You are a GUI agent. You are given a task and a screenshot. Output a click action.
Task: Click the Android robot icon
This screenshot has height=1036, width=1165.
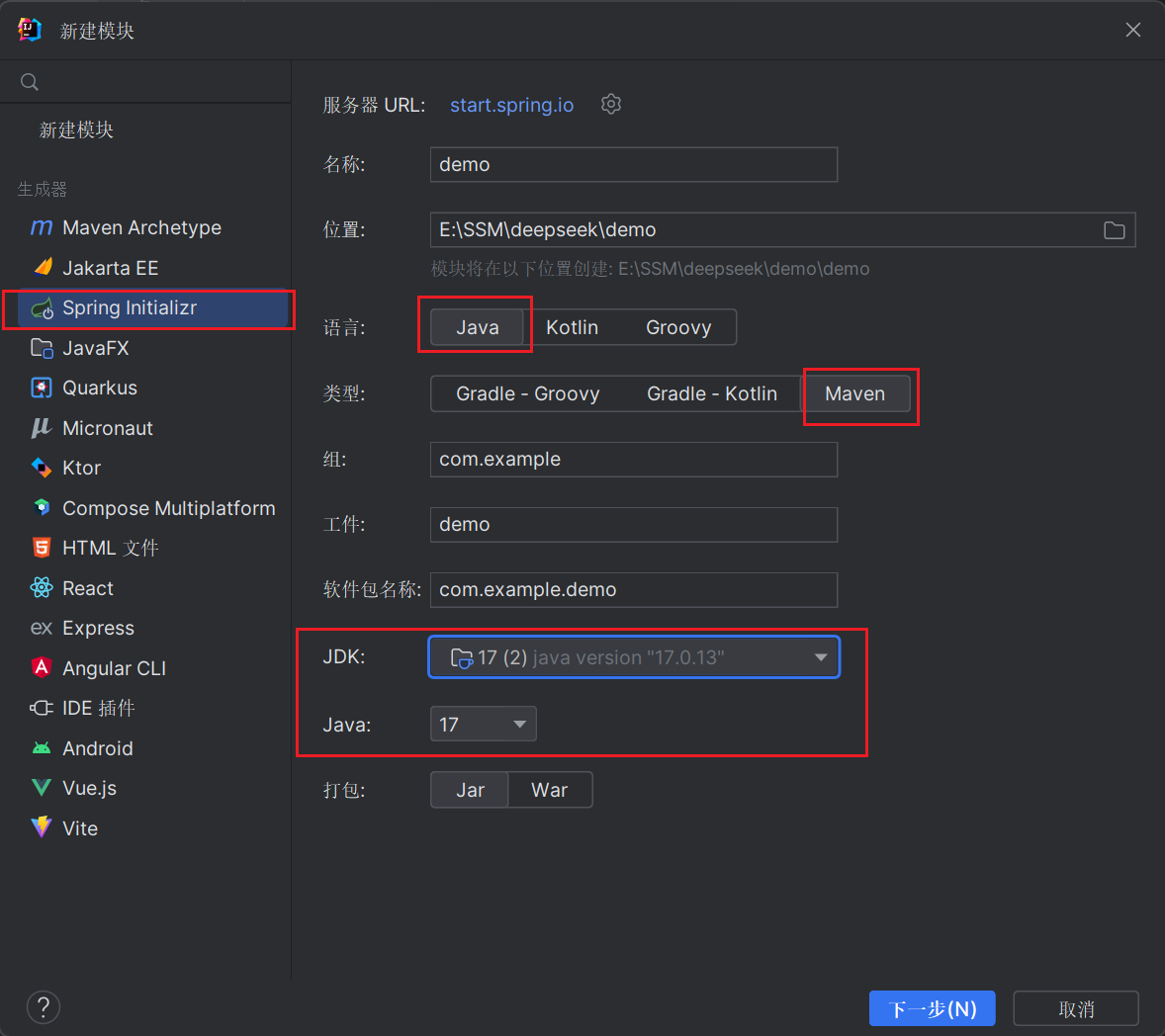point(42,748)
